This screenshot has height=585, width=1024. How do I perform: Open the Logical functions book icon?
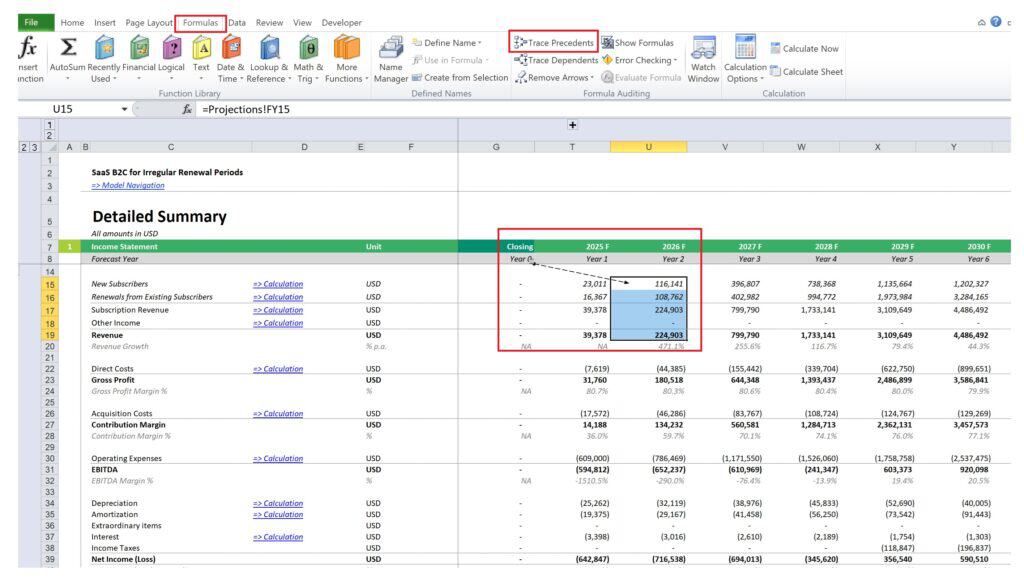pyautogui.click(x=172, y=48)
